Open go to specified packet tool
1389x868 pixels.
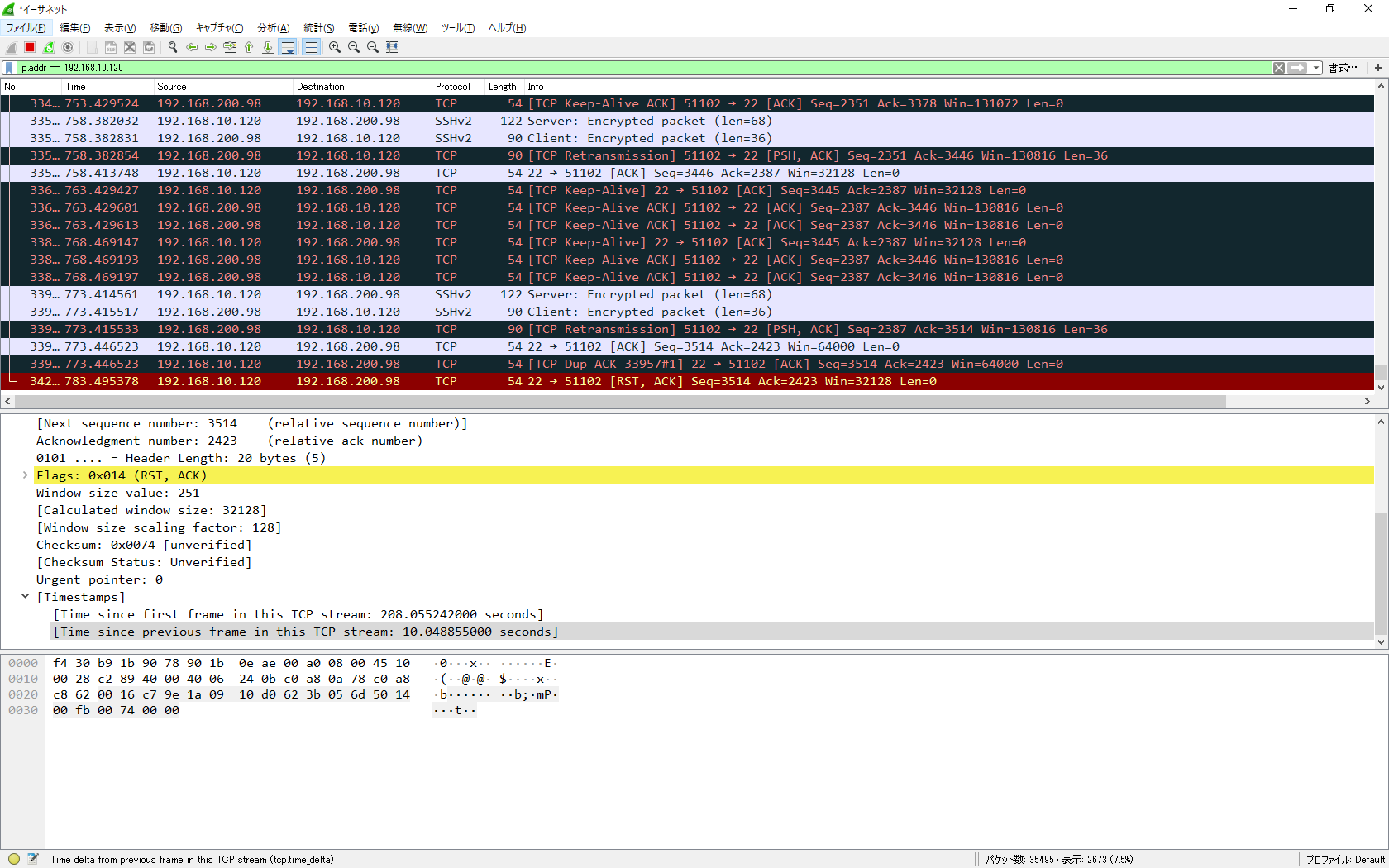coord(230,47)
